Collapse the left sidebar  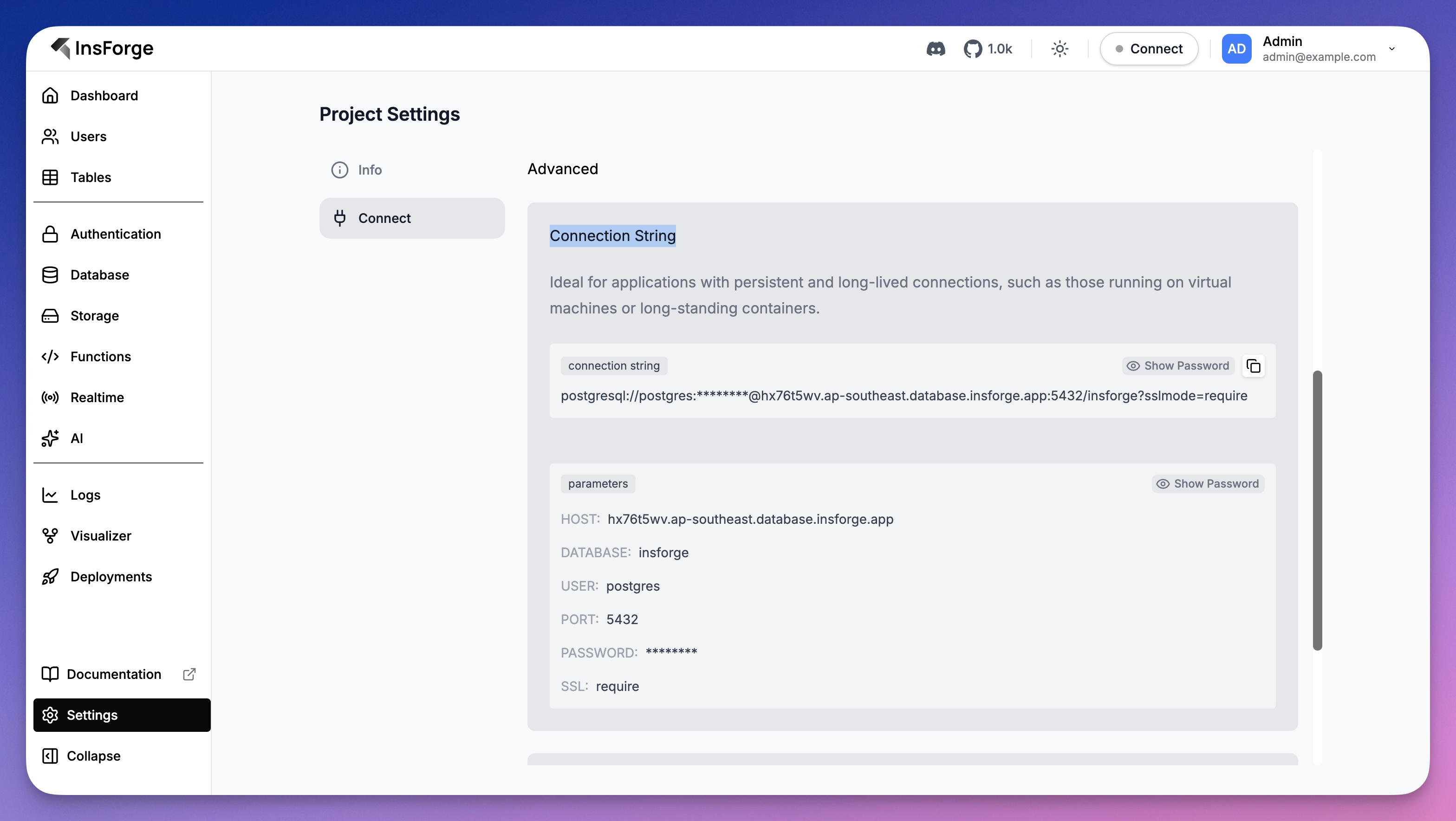point(93,756)
